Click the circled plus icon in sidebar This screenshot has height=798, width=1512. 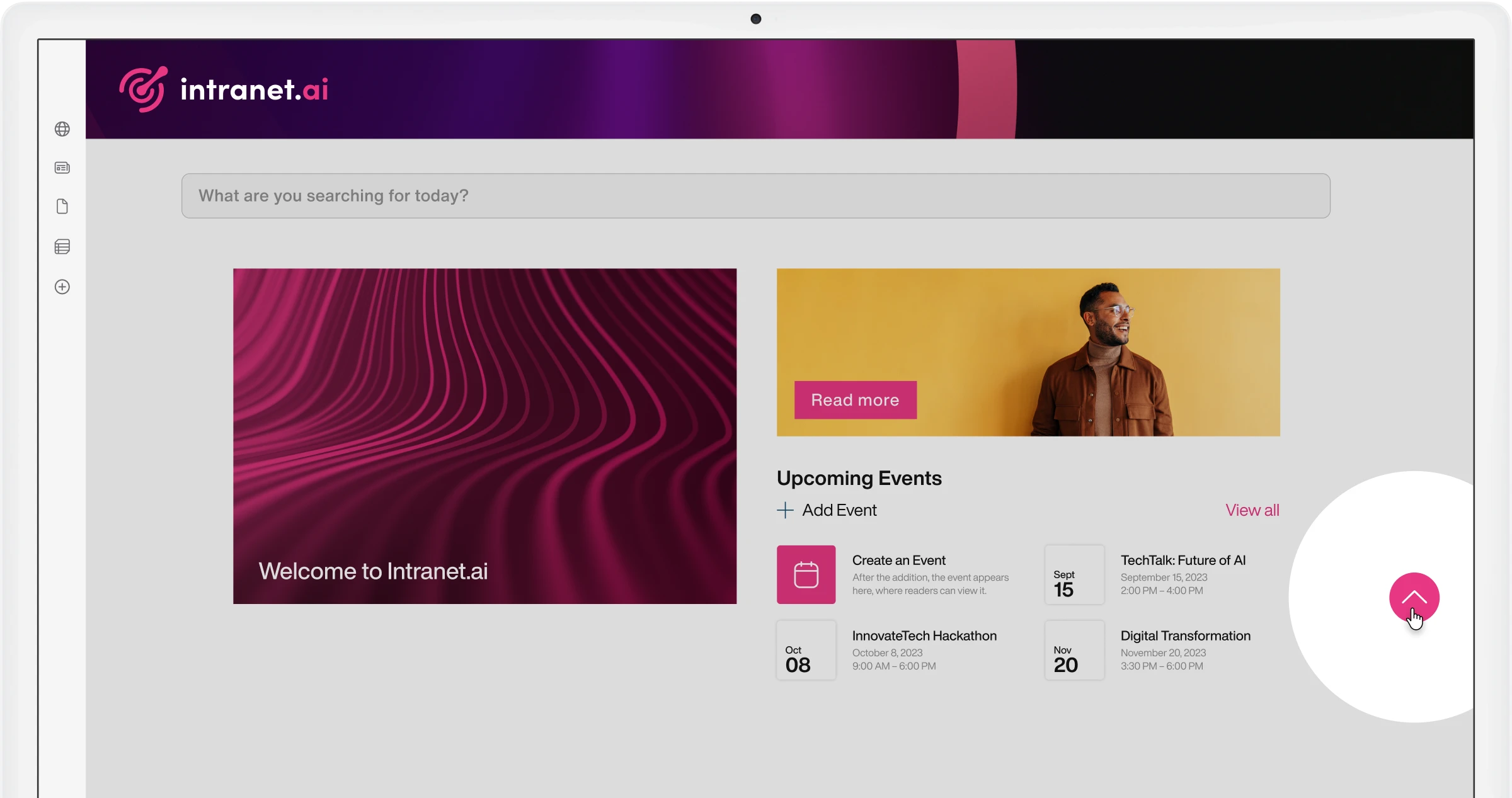62,287
